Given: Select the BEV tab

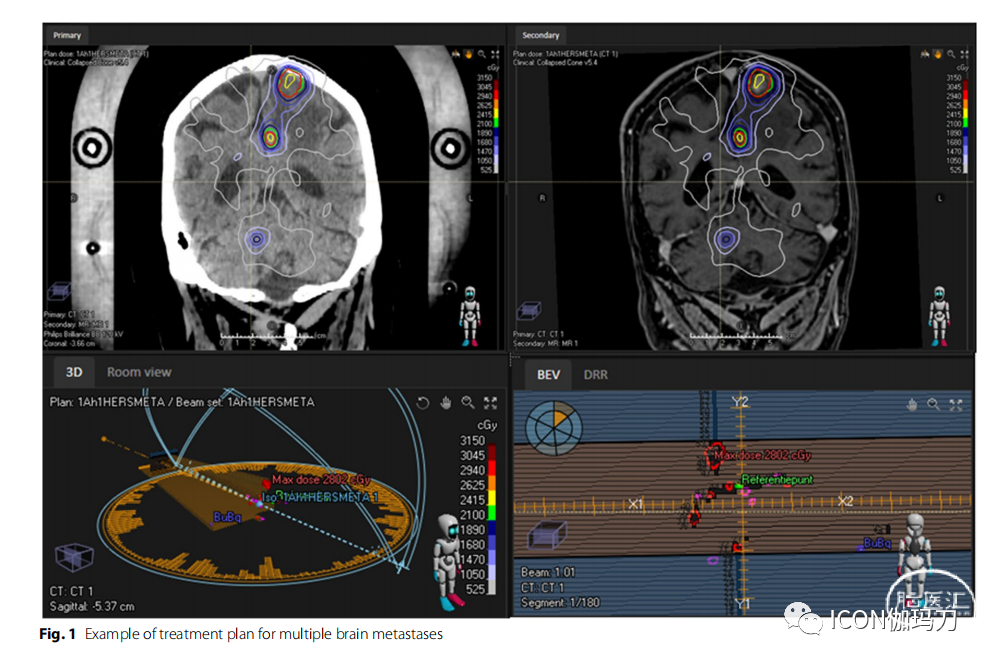Looking at the screenshot, I should pyautogui.click(x=548, y=375).
